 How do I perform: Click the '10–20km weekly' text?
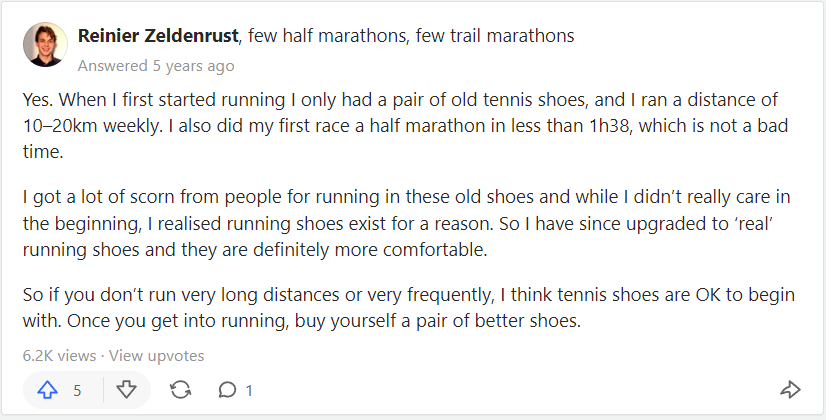[92, 125]
